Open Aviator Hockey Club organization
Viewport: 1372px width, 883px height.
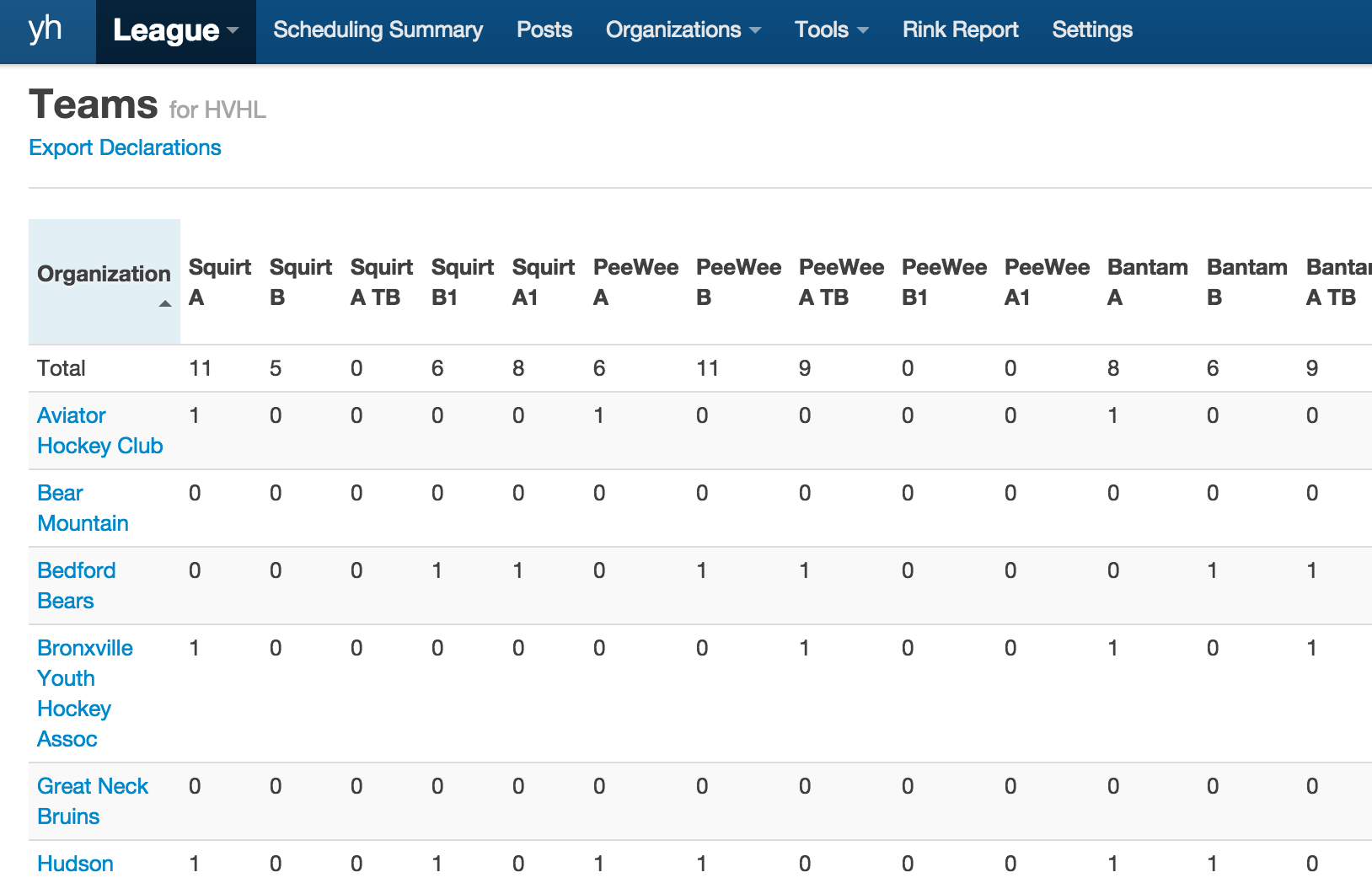99,431
